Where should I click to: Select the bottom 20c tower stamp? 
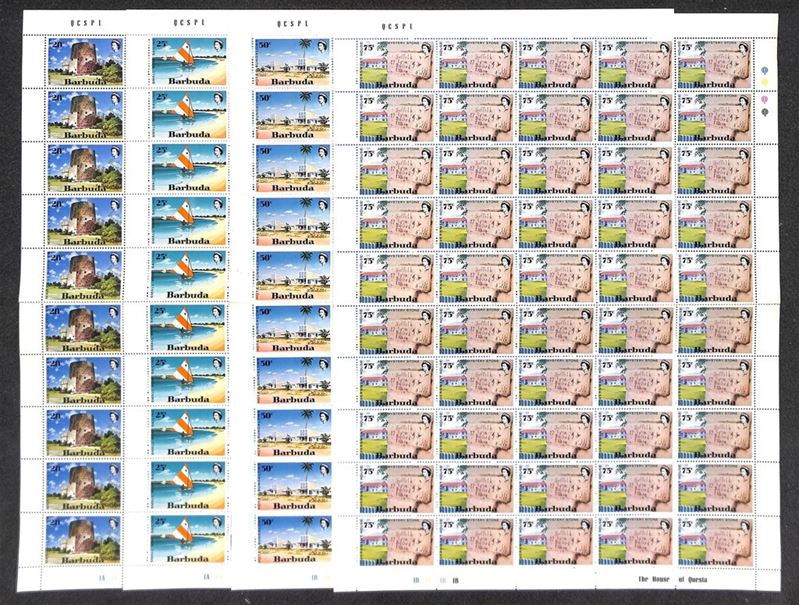coord(83,539)
